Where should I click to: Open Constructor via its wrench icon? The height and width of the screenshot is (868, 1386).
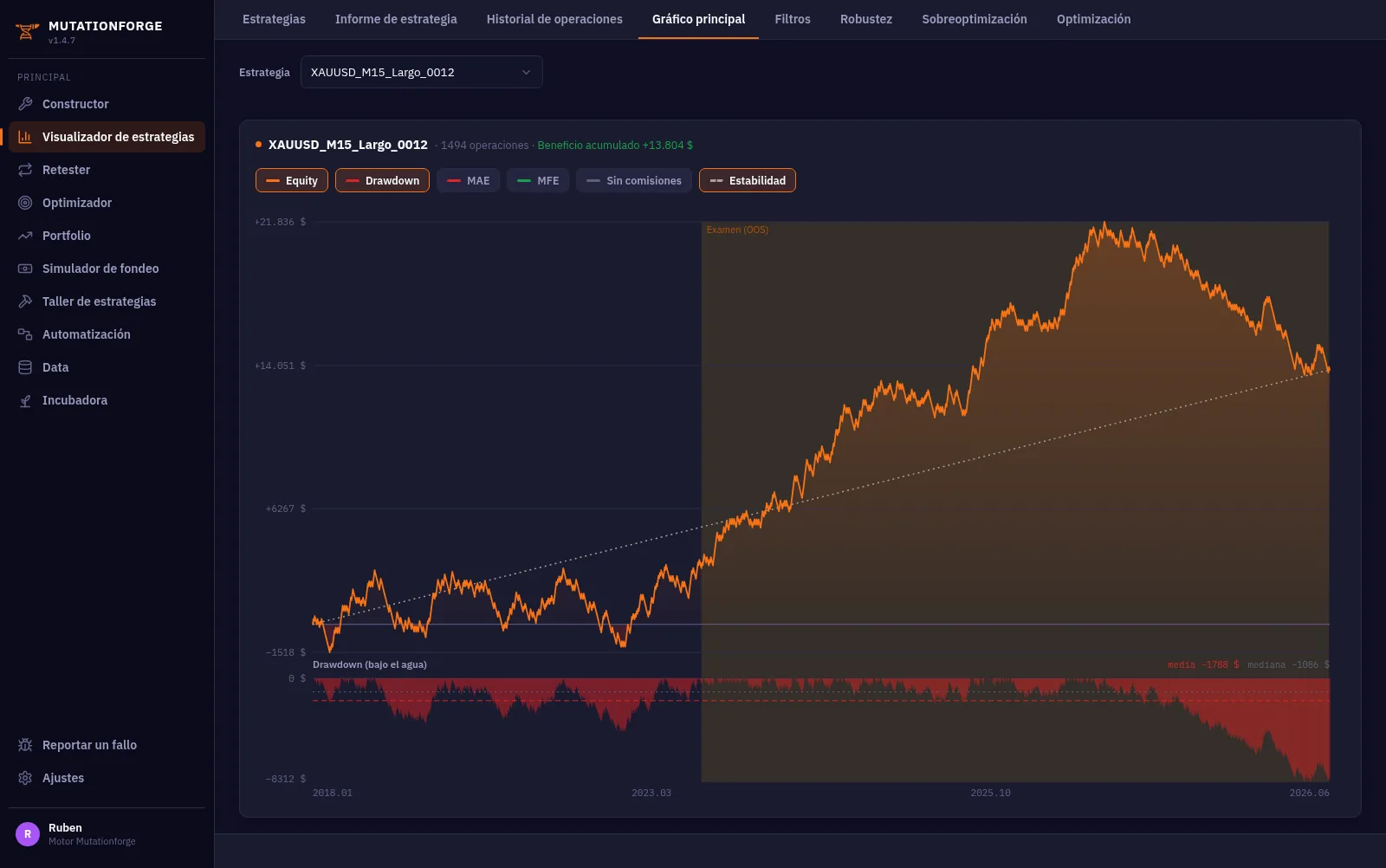pyautogui.click(x=25, y=104)
